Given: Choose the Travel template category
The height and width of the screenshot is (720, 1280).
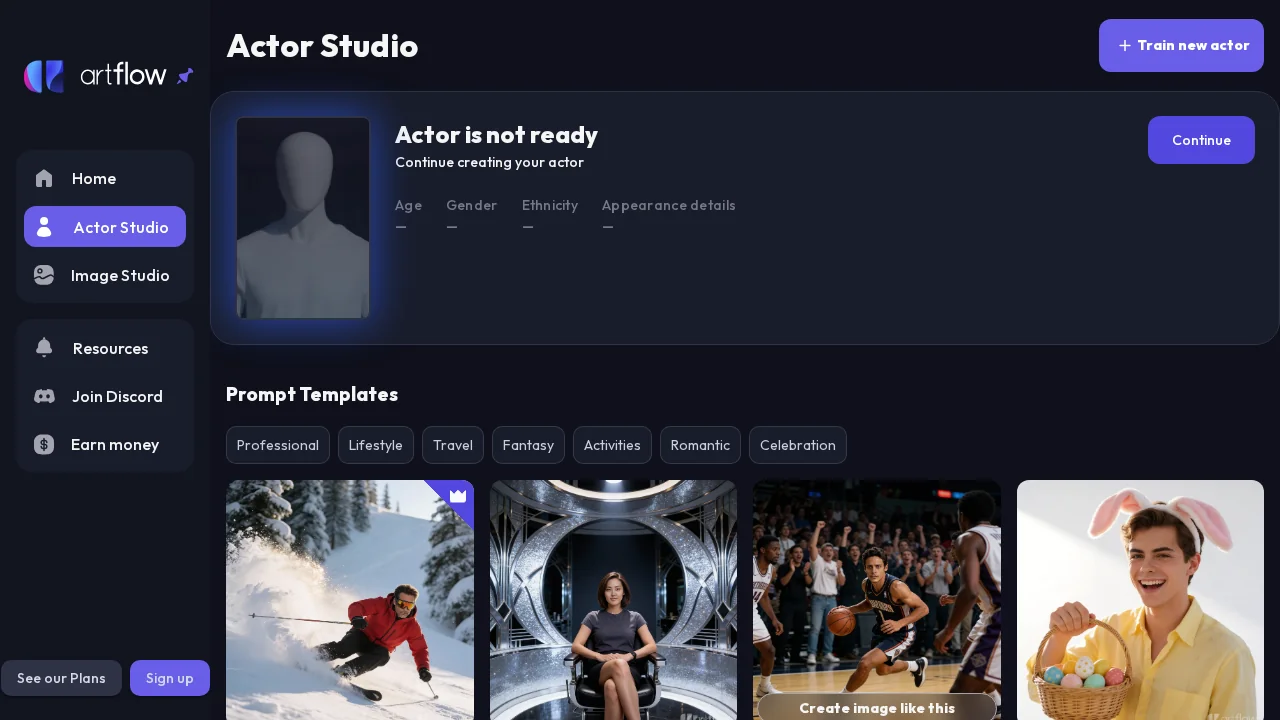Looking at the screenshot, I should [453, 445].
